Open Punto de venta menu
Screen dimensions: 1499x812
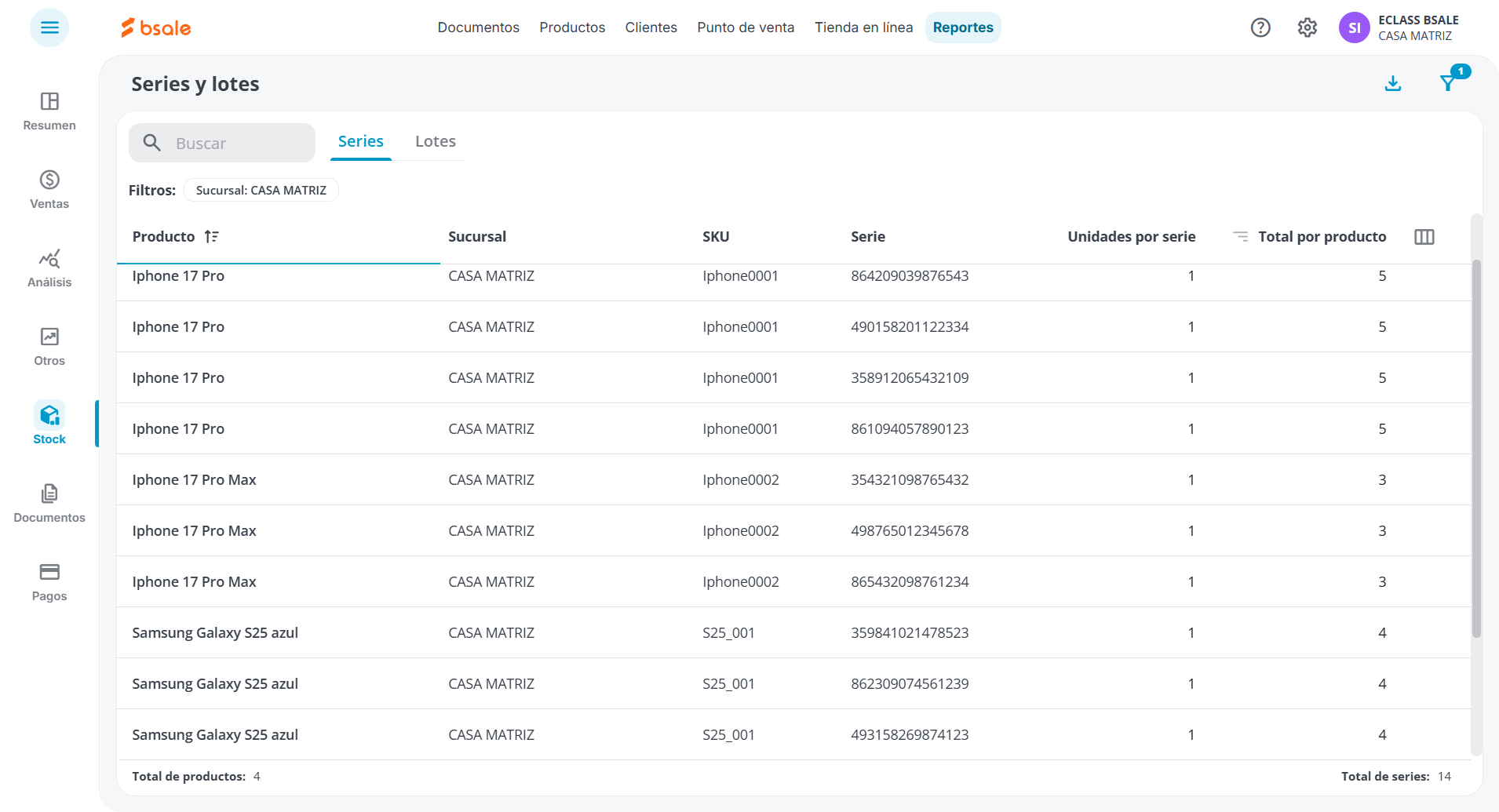[x=746, y=27]
